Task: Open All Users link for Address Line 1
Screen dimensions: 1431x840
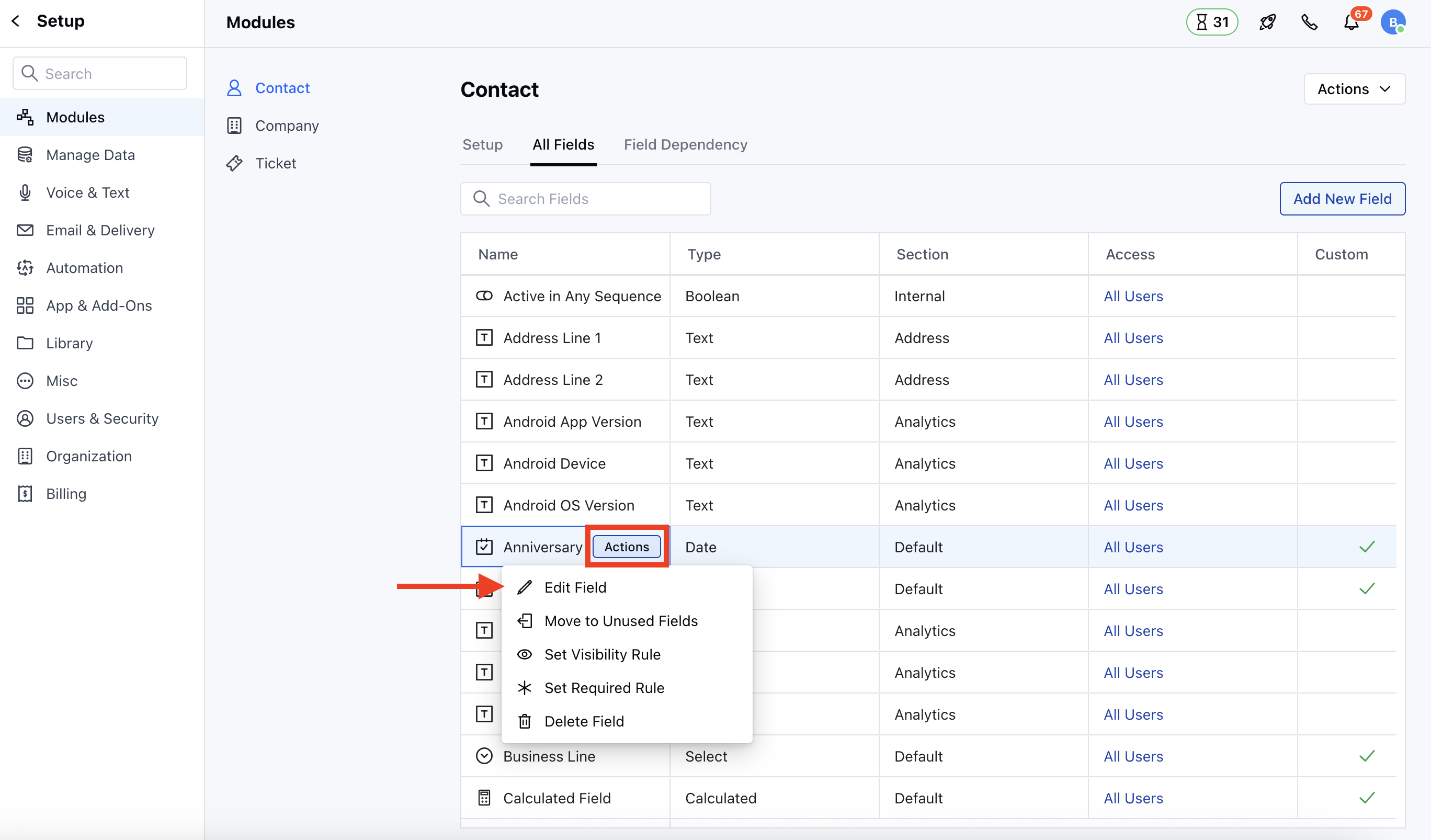Action: click(x=1133, y=338)
